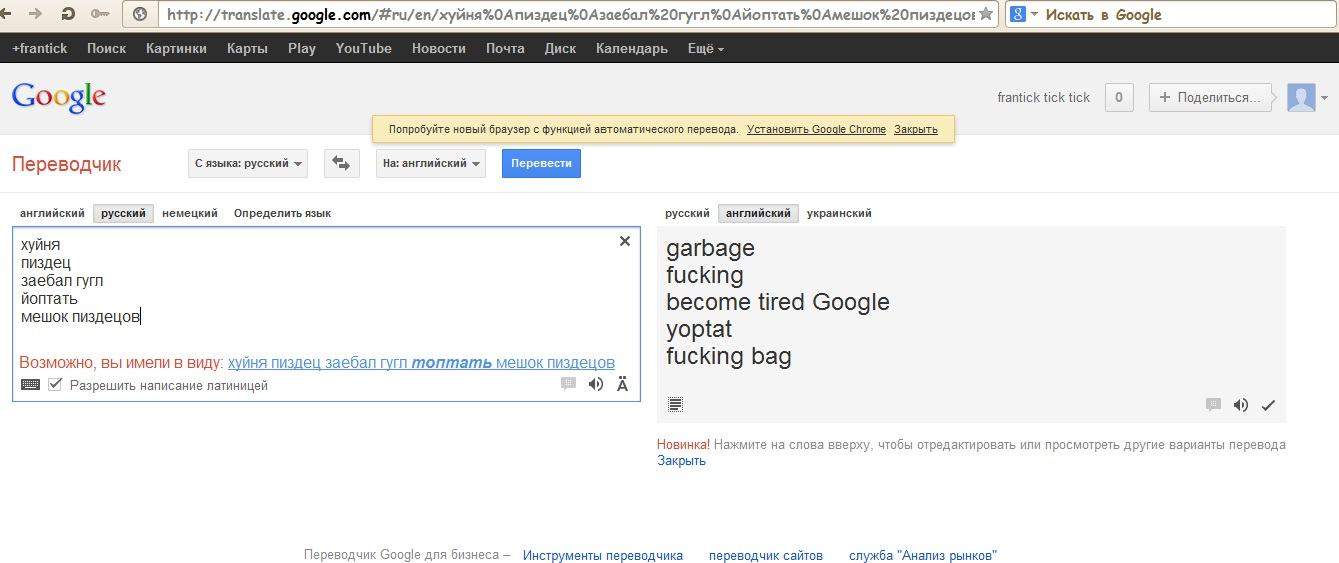This screenshot has height=563, width=1339.
Task: Expand the 'Ещё' menu in top bar
Action: pyautogui.click(x=706, y=48)
